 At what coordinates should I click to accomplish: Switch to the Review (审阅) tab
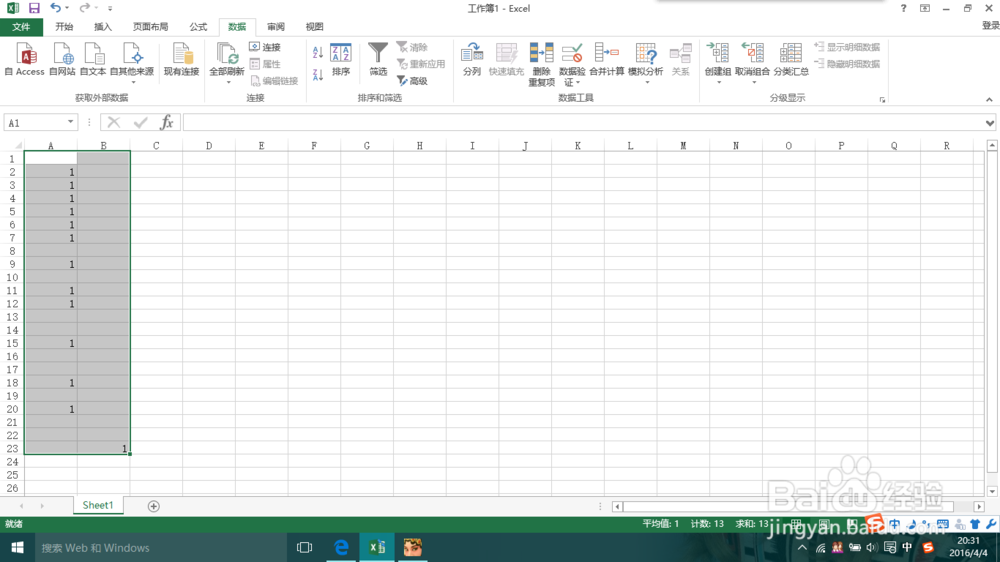tap(276, 27)
